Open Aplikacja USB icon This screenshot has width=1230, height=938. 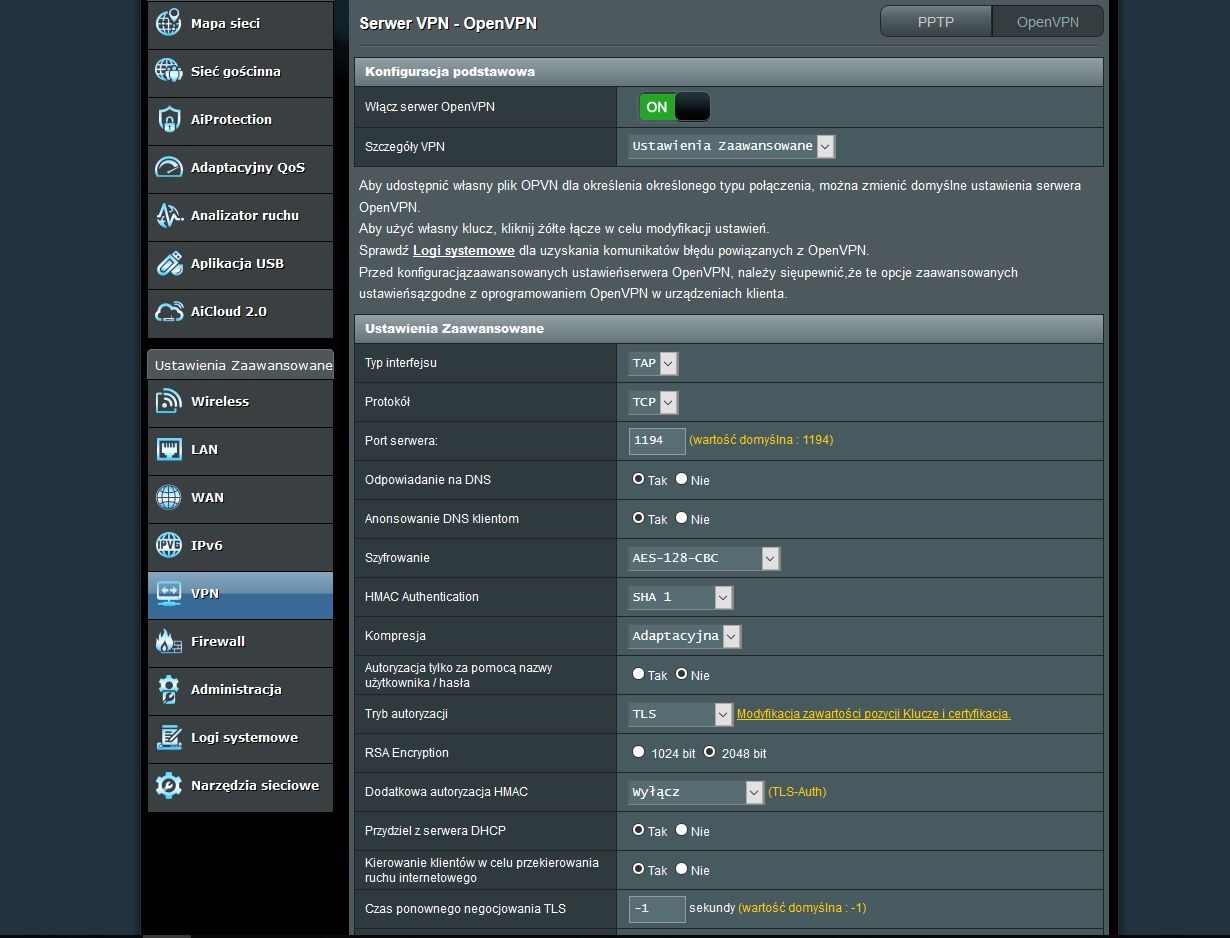pos(169,263)
